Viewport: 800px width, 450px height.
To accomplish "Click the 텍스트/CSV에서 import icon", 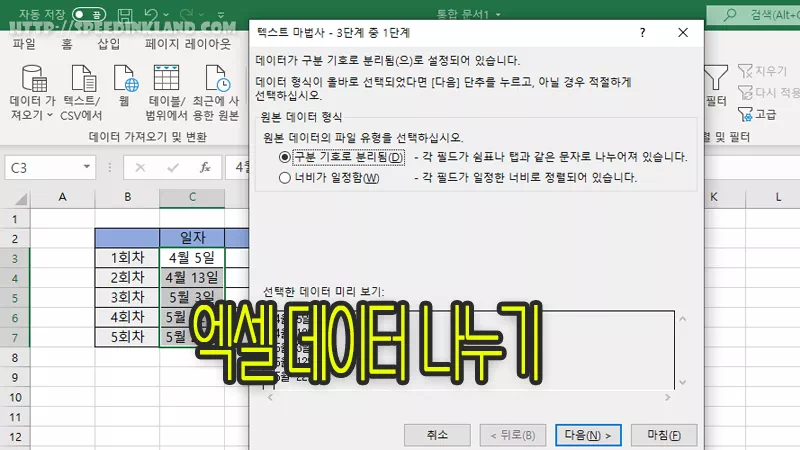I will [x=81, y=80].
